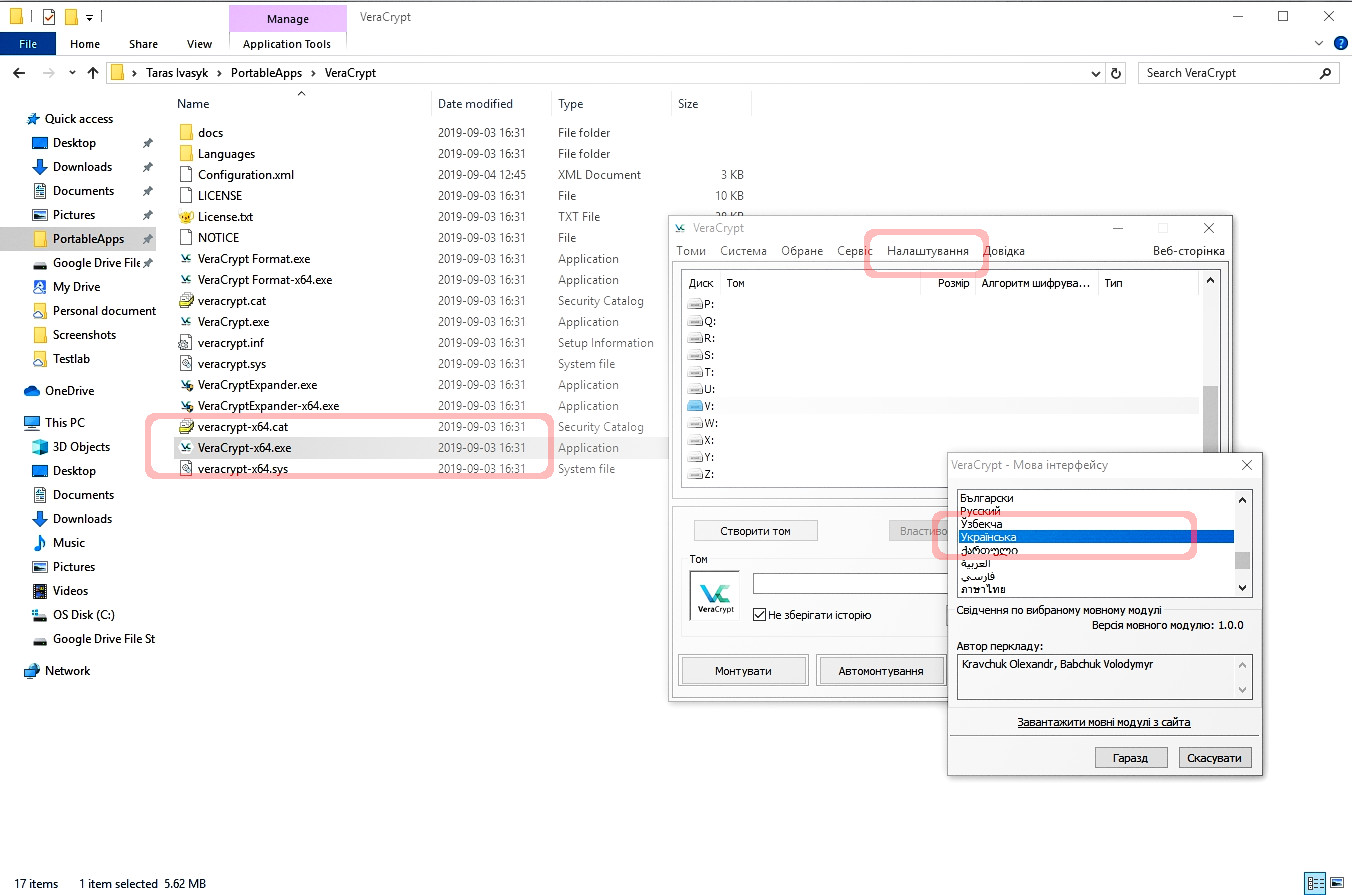This screenshot has height=895, width=1352.
Task: Toggle 'Не зберігати історію' checkbox
Action: point(759,614)
